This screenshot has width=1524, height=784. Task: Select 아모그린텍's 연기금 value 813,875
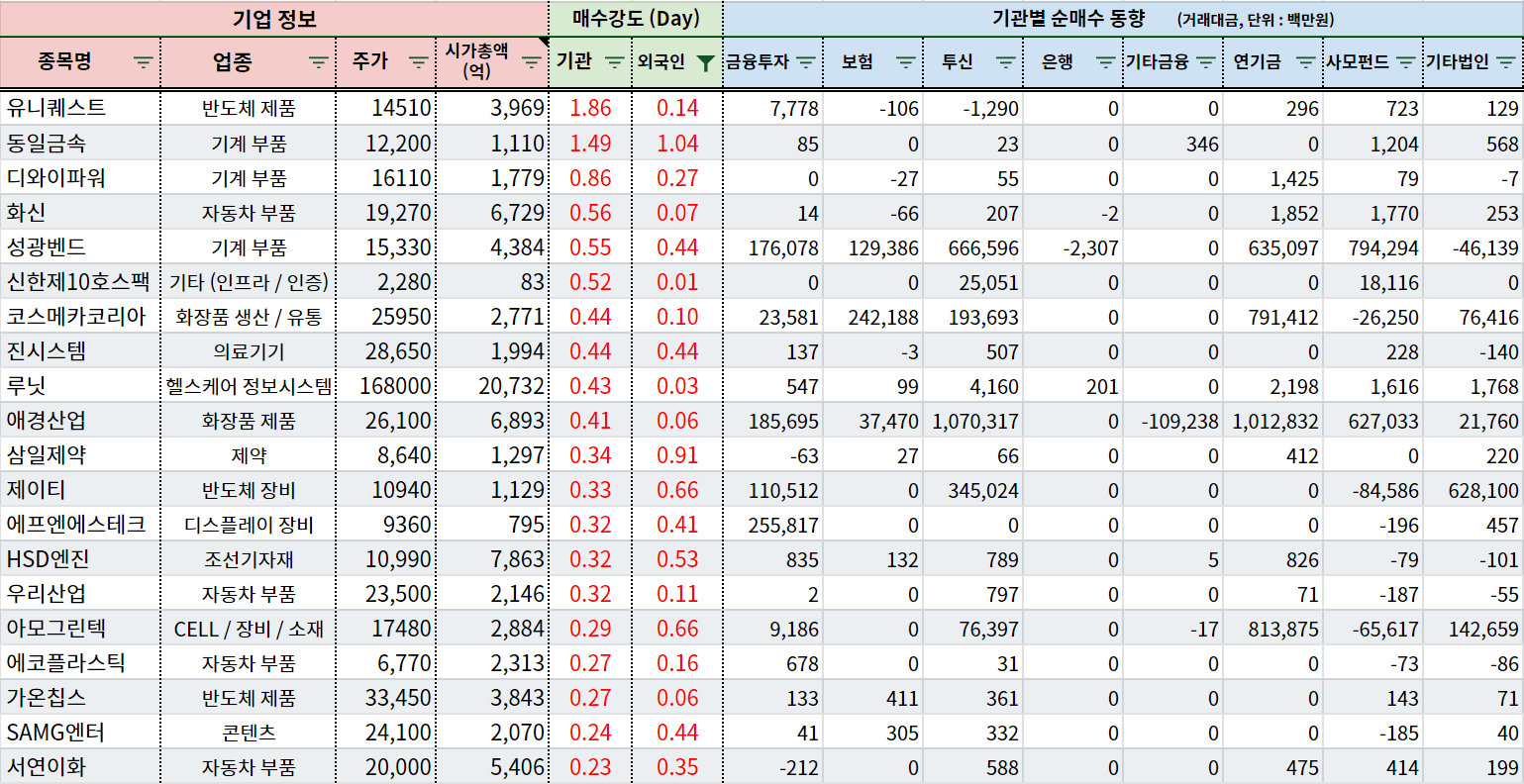pyautogui.click(x=1273, y=628)
